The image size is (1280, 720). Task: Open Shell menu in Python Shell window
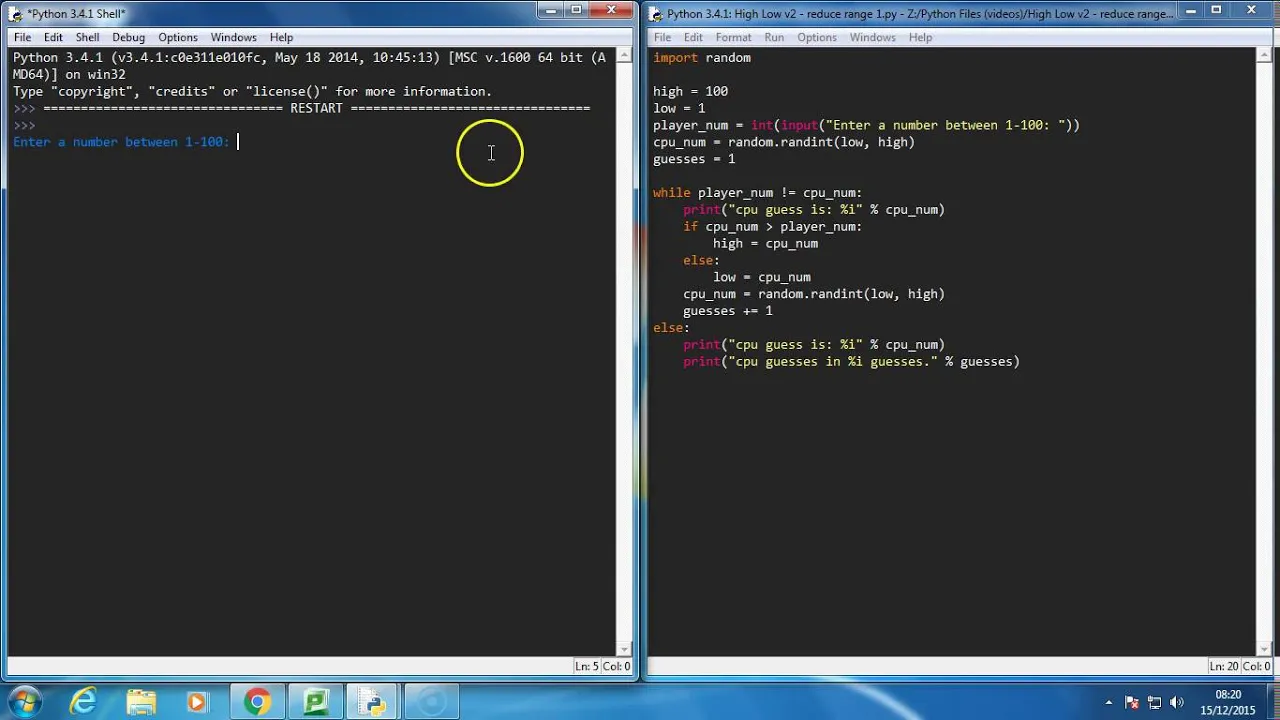(87, 37)
